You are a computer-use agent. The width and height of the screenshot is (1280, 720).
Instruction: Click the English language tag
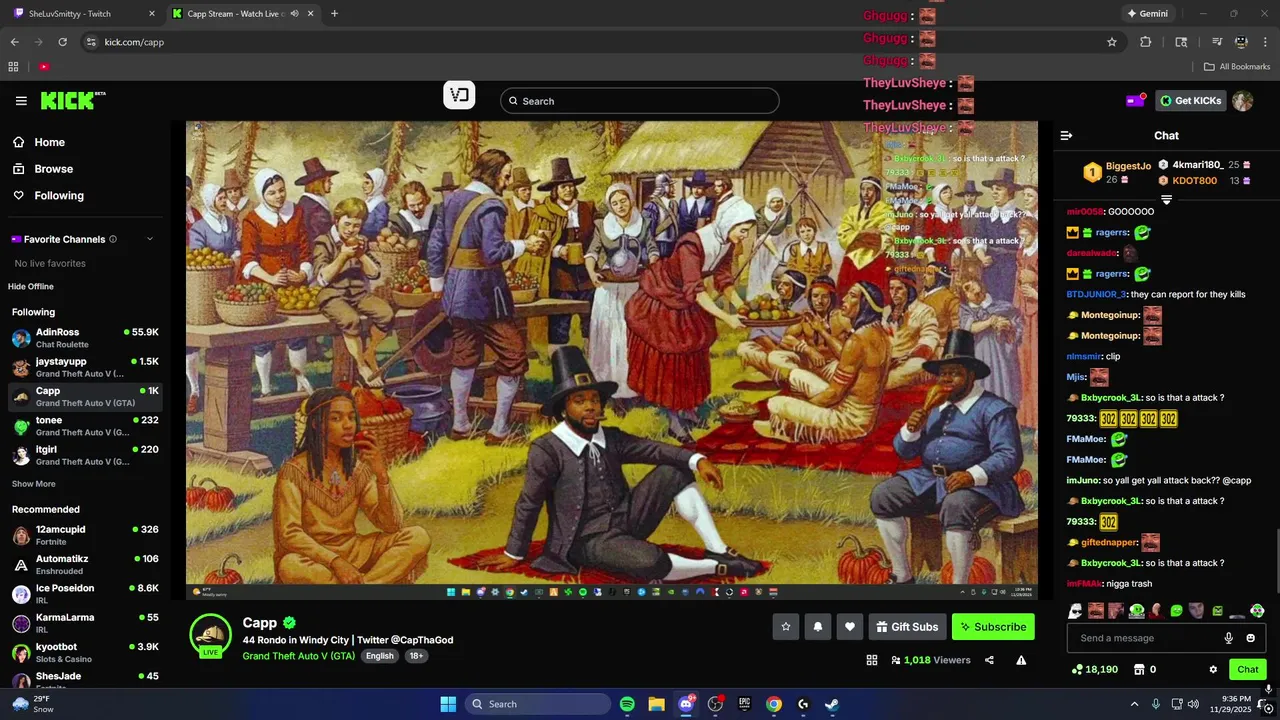click(x=379, y=656)
